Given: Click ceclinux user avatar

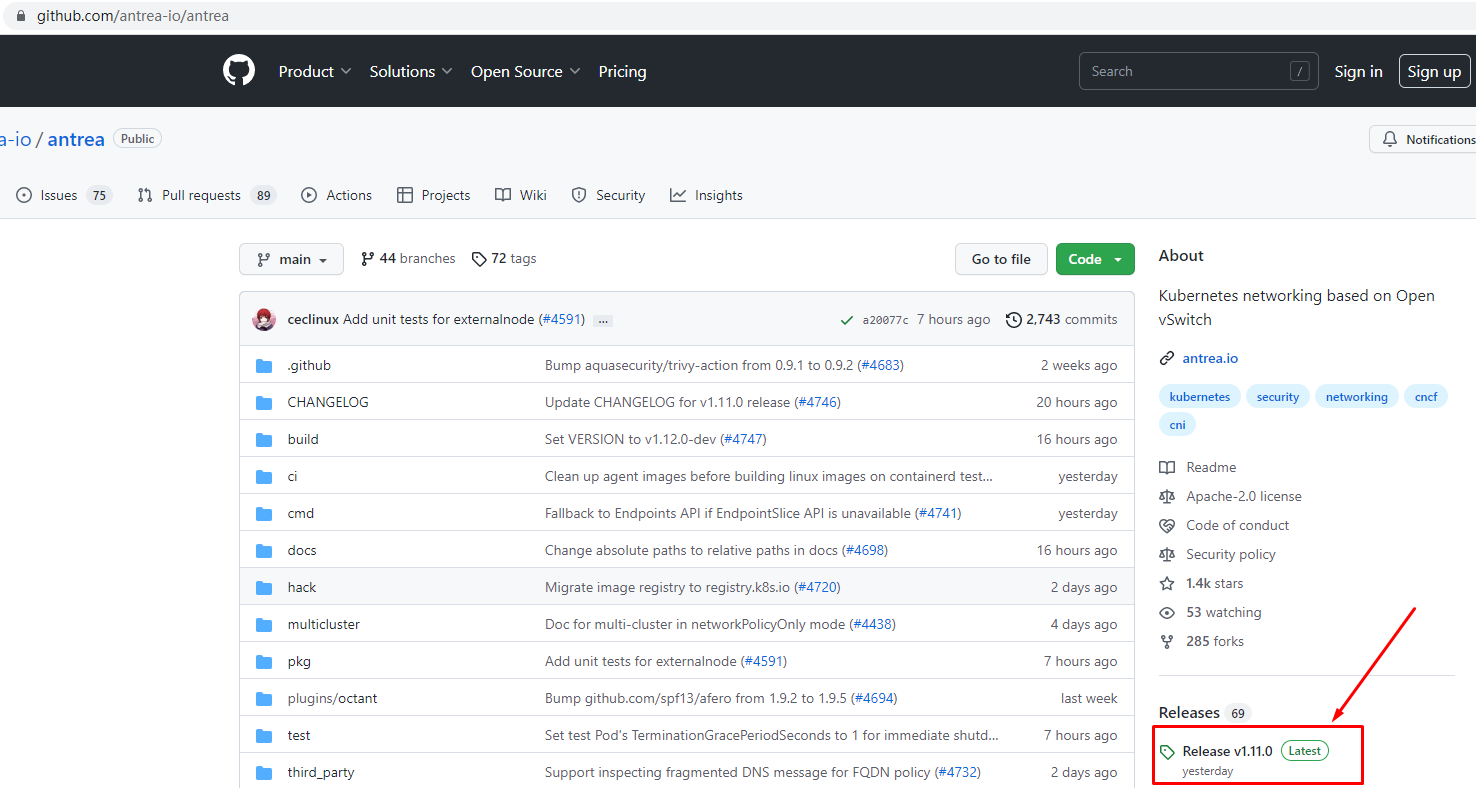Looking at the screenshot, I should (265, 319).
